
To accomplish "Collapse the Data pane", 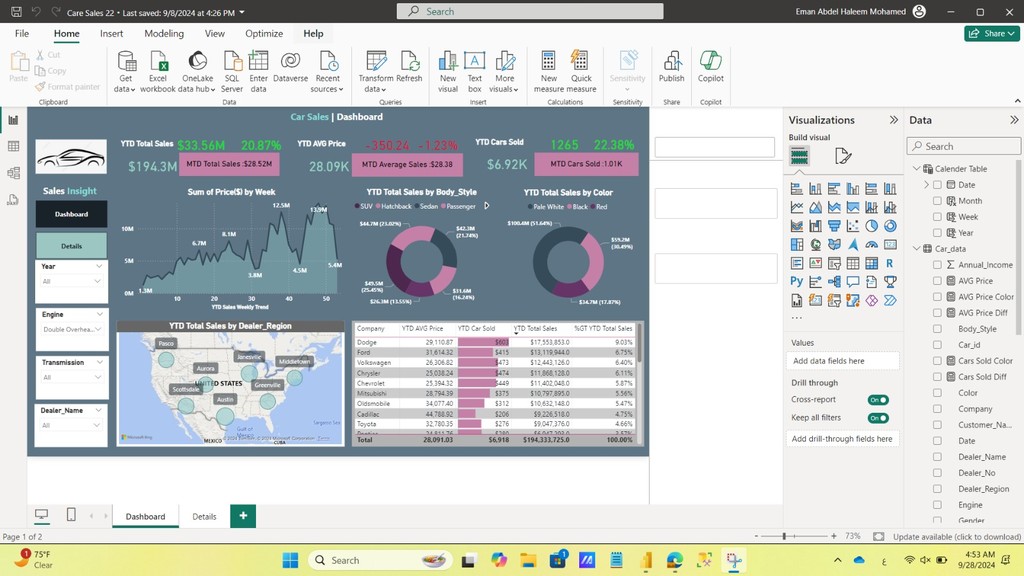I will [1014, 120].
